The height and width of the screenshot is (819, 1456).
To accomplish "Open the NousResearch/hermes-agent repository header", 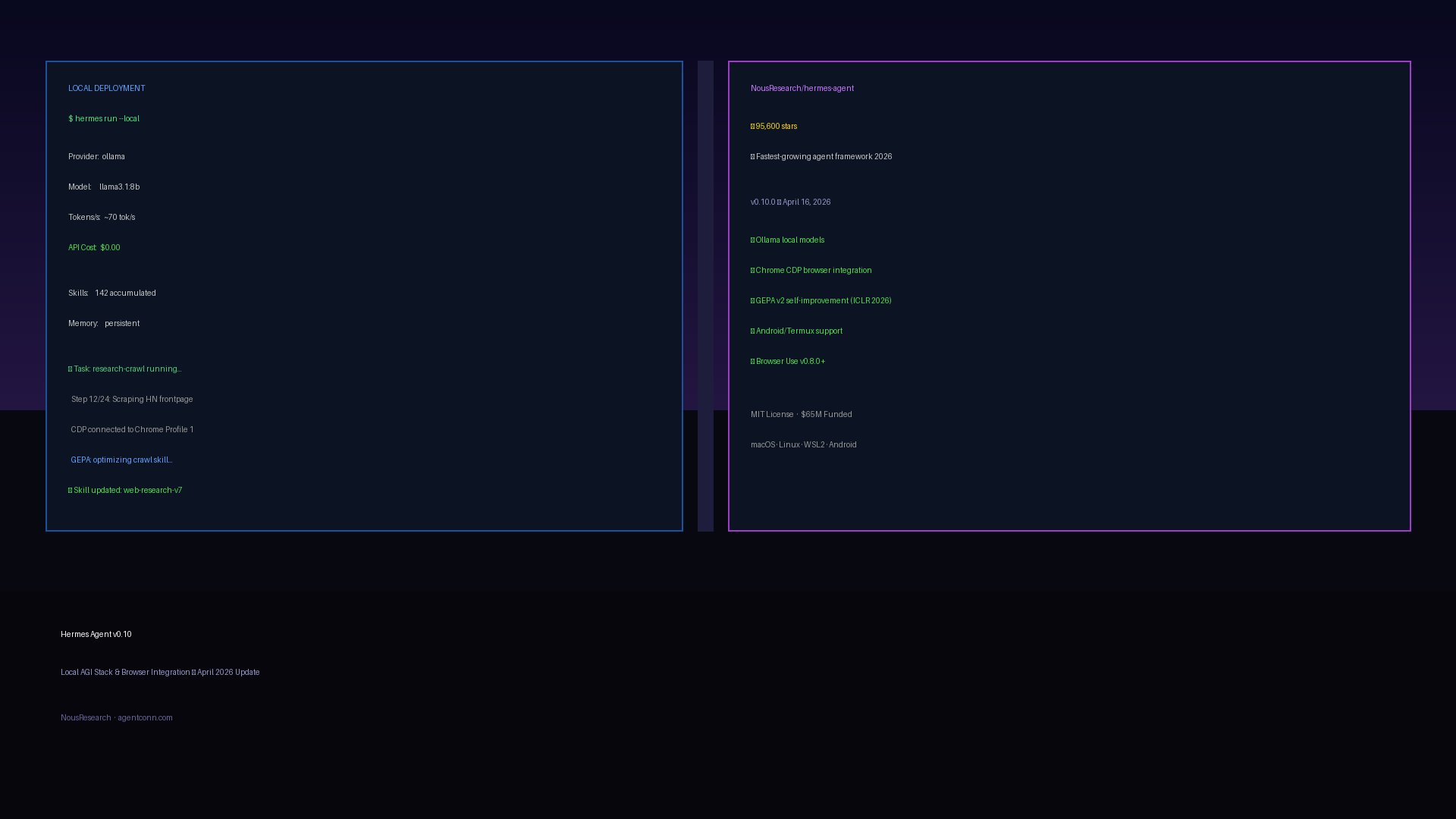I will (x=802, y=88).
